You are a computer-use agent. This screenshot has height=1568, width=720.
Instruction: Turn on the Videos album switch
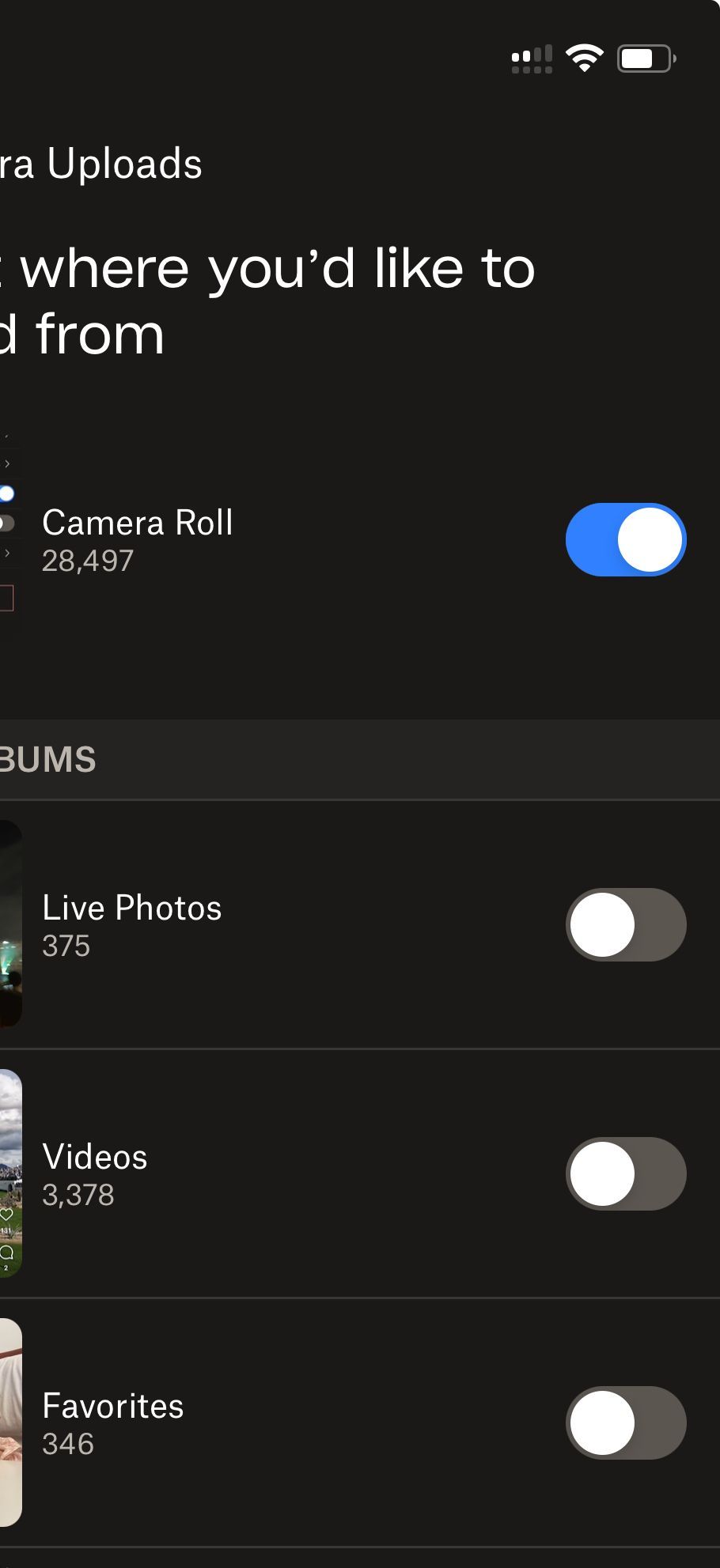(x=625, y=1173)
